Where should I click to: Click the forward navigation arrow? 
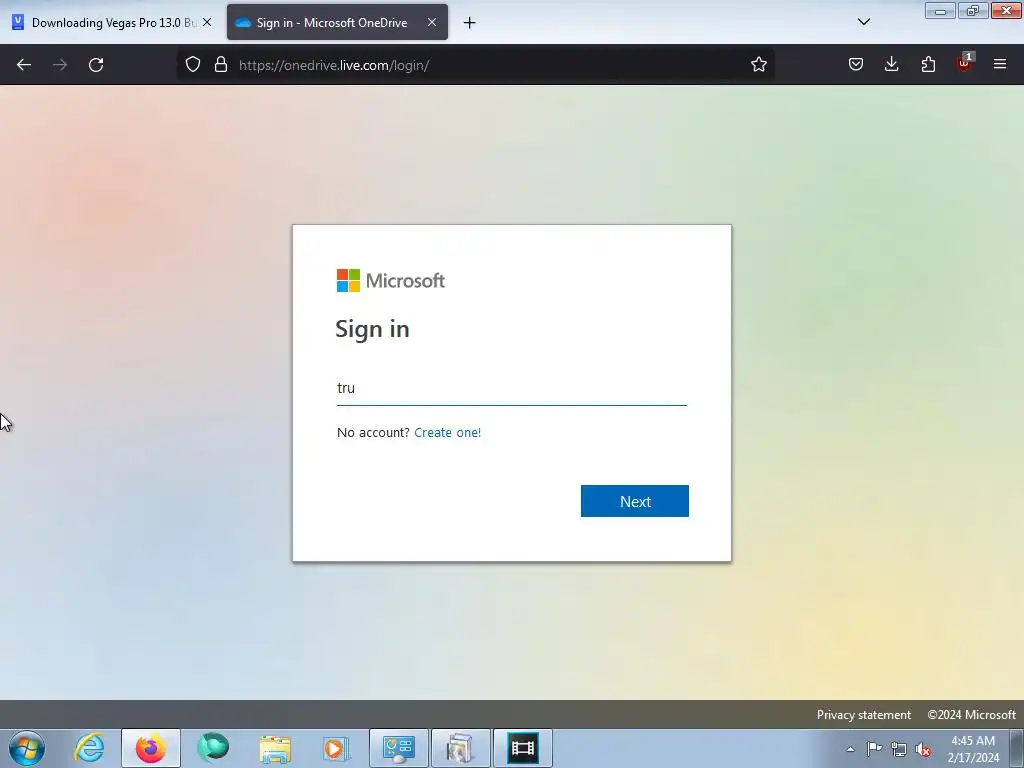tap(60, 65)
